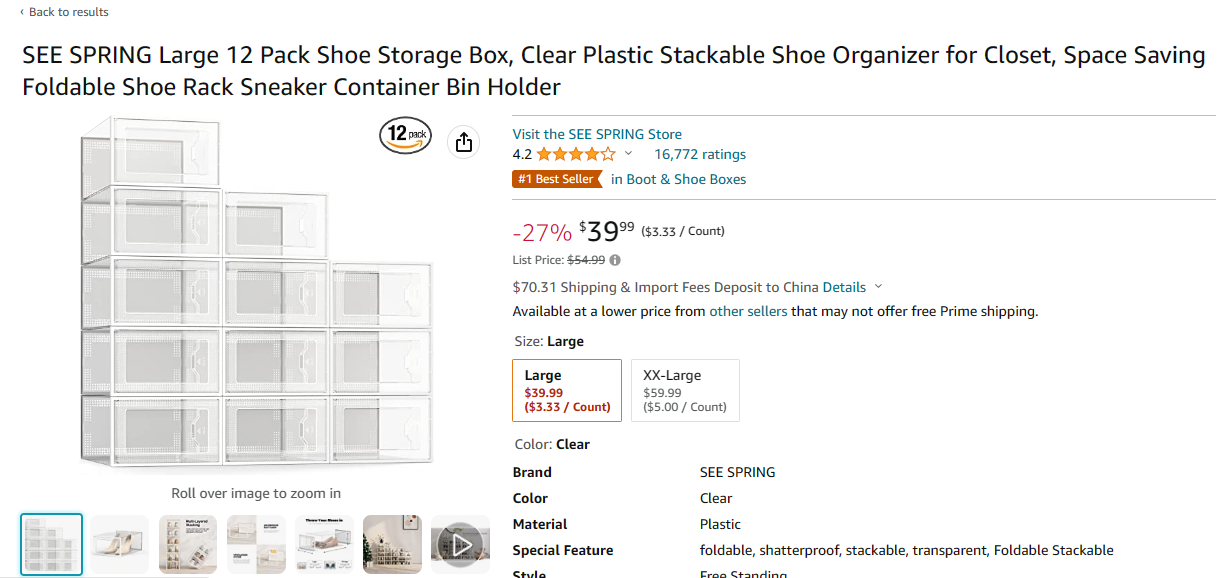Click the share icon above product image
The width and height of the screenshot is (1221, 578).
(463, 142)
